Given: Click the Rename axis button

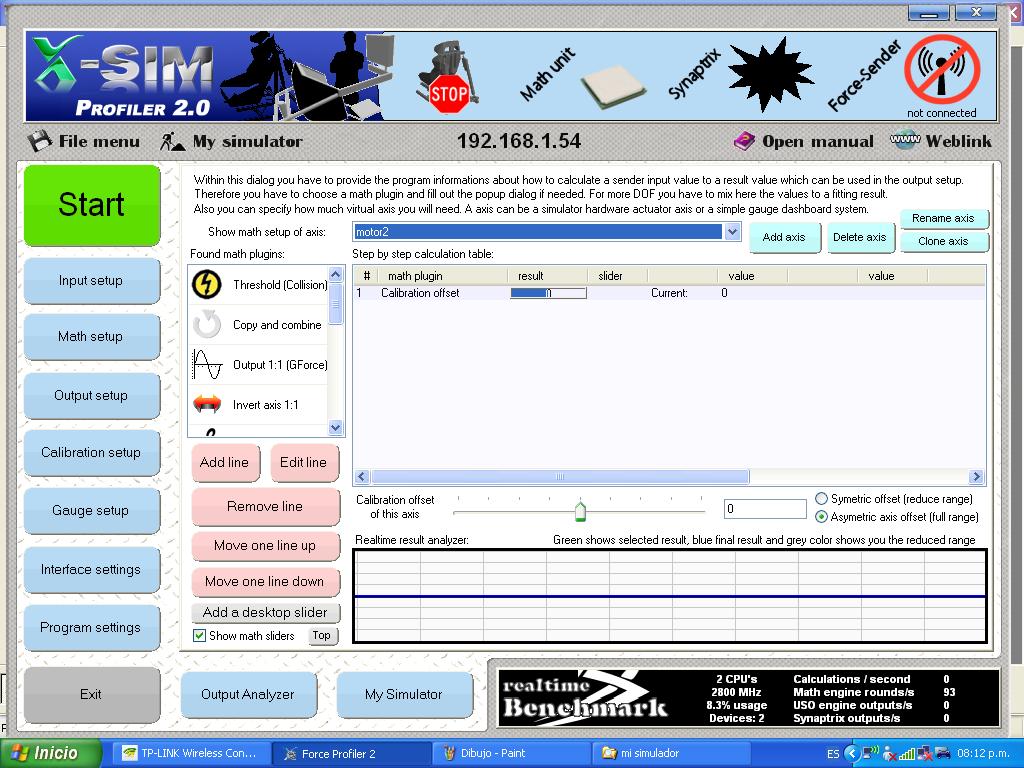Looking at the screenshot, I should click(x=944, y=218).
